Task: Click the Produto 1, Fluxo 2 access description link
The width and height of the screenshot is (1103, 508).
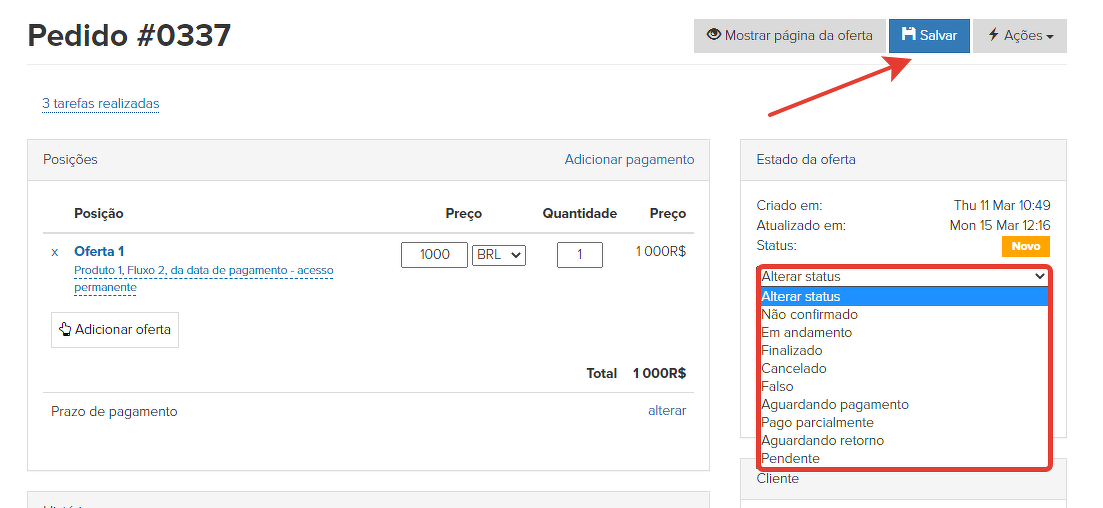Action: coord(203,279)
